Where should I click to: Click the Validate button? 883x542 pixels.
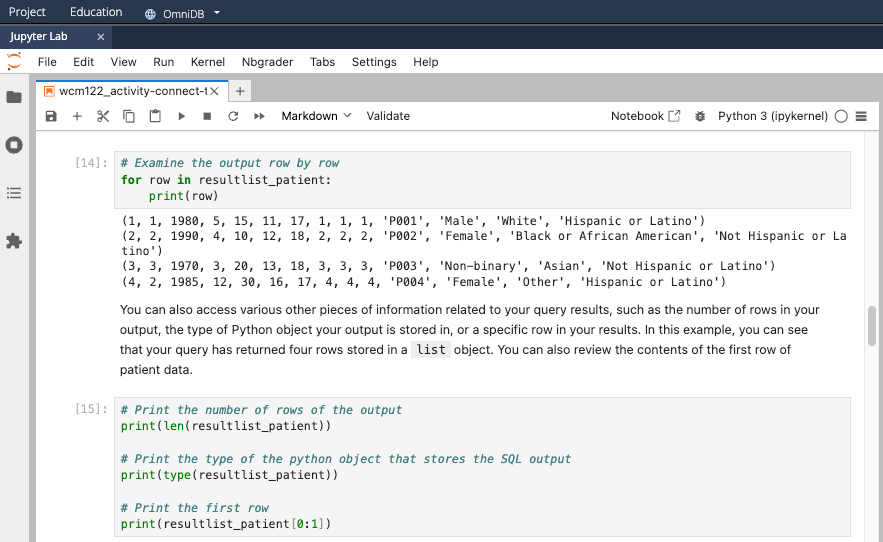click(388, 116)
